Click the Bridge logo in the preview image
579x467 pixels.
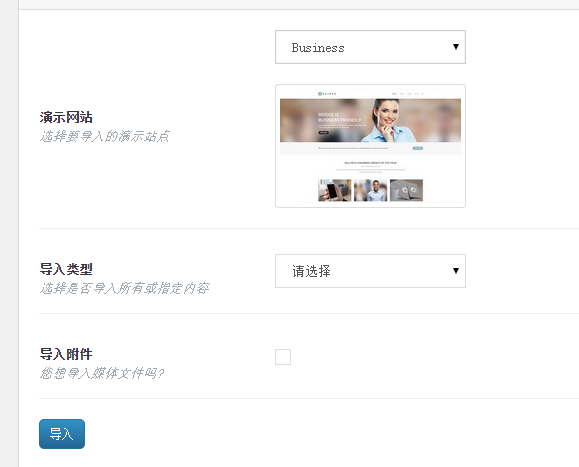(327, 94)
